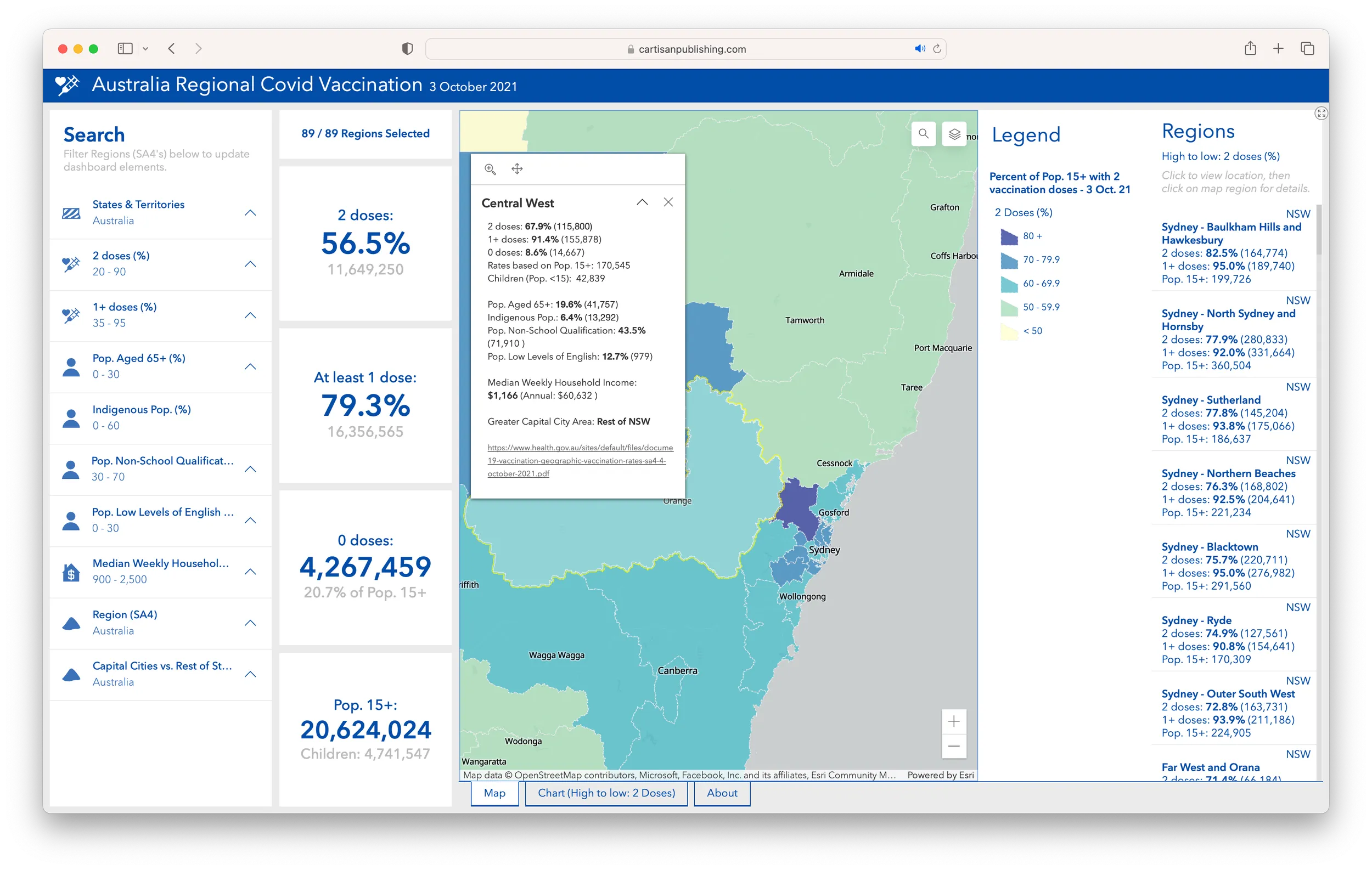Open a new browser tab
Viewport: 1372px width, 870px height.
1279,48
